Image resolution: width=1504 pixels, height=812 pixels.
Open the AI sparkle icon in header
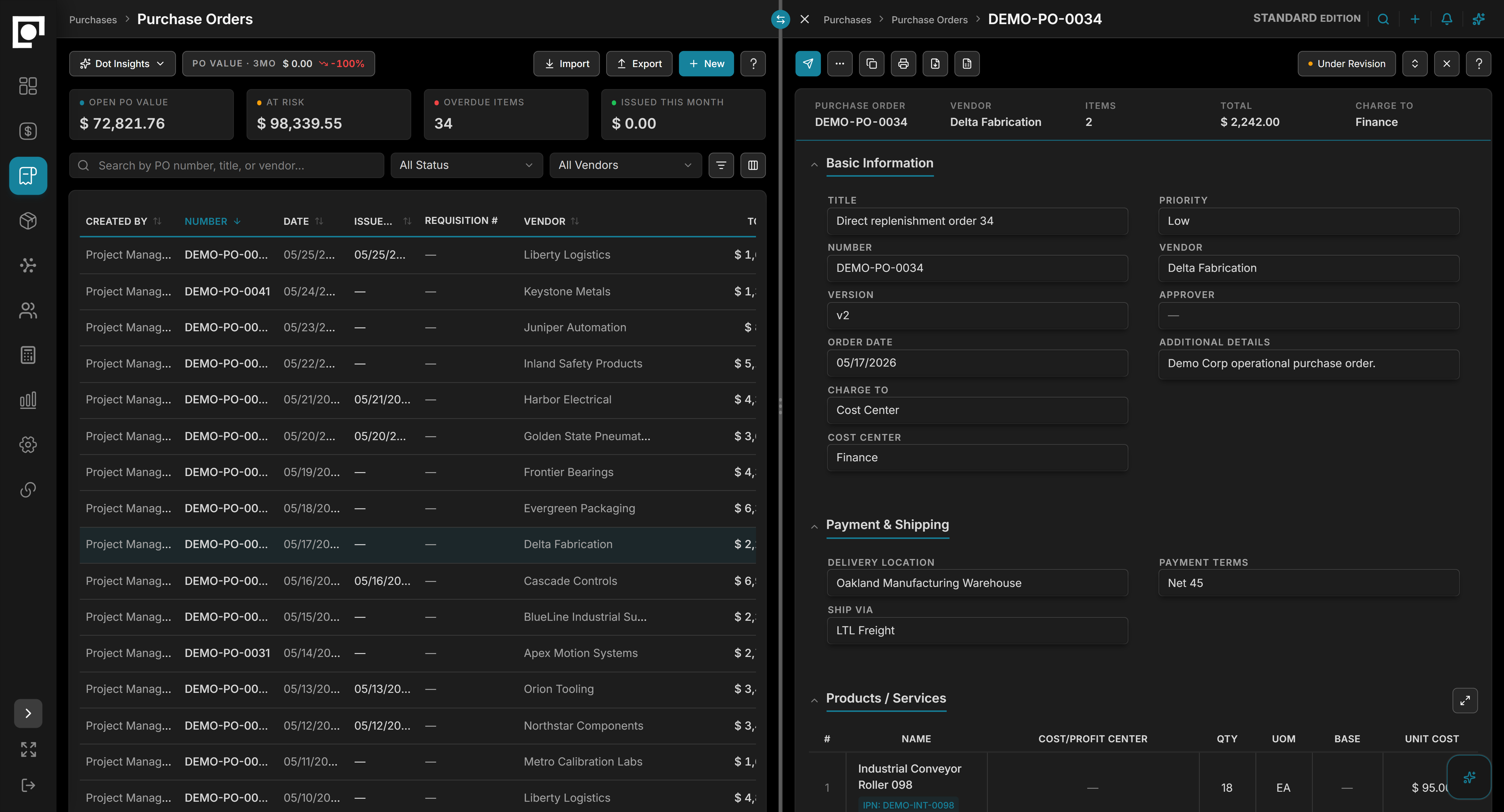[1478, 19]
